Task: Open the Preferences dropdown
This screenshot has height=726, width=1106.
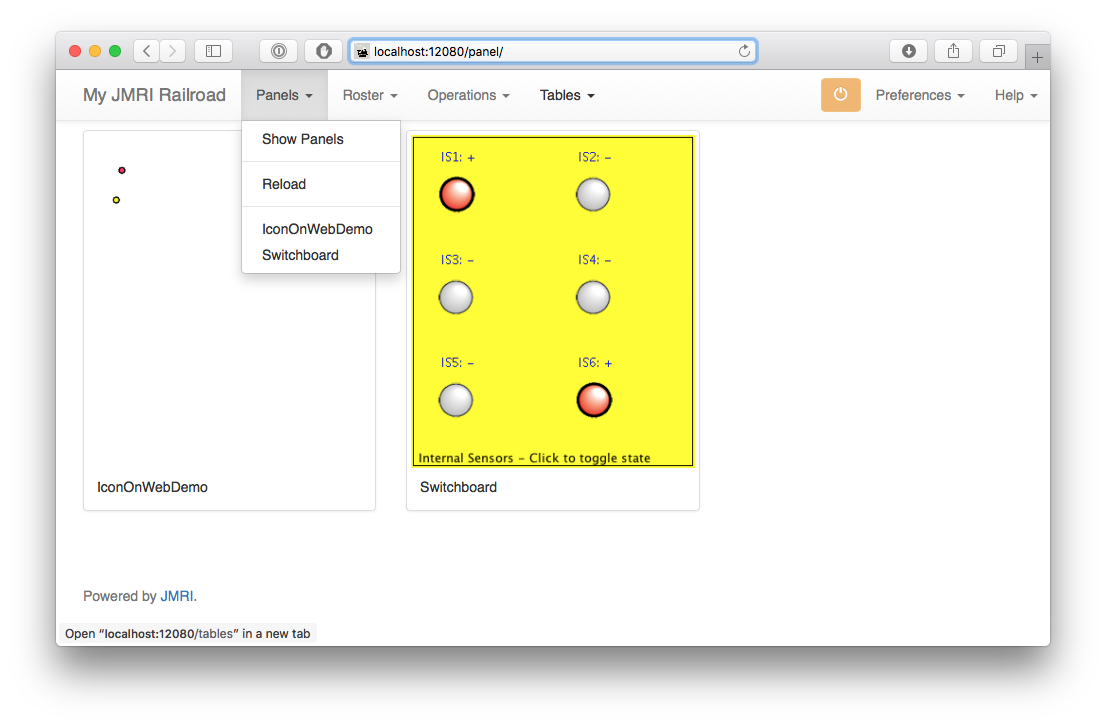Action: tap(919, 95)
